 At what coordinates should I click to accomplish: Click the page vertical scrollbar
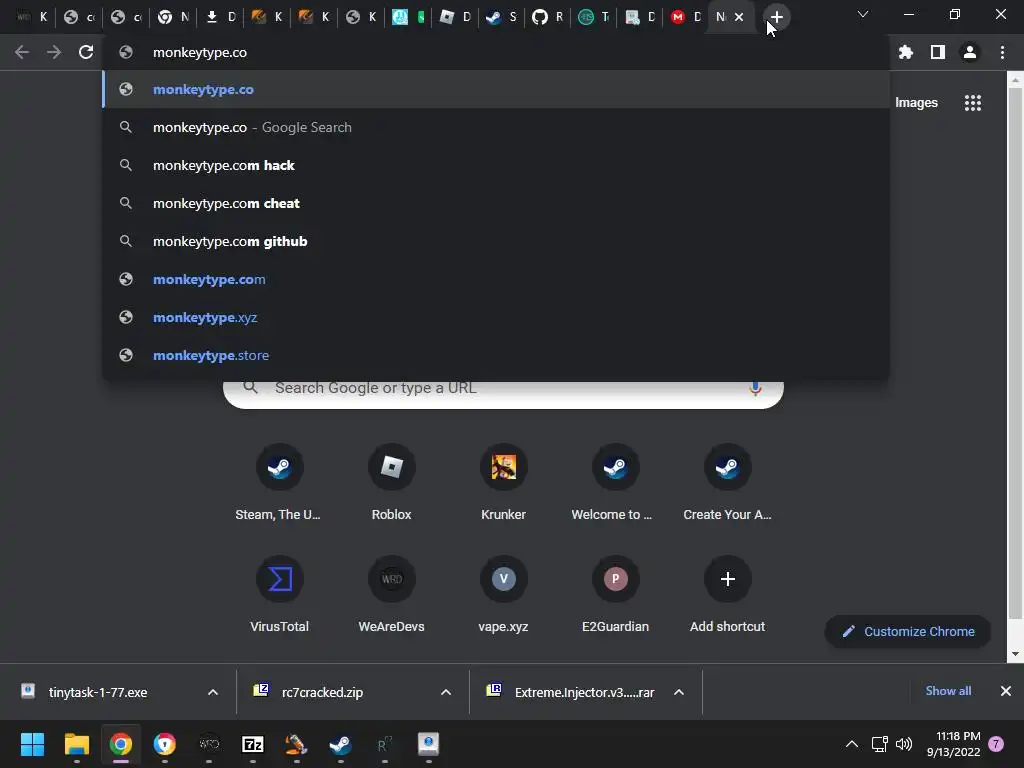click(x=1015, y=353)
